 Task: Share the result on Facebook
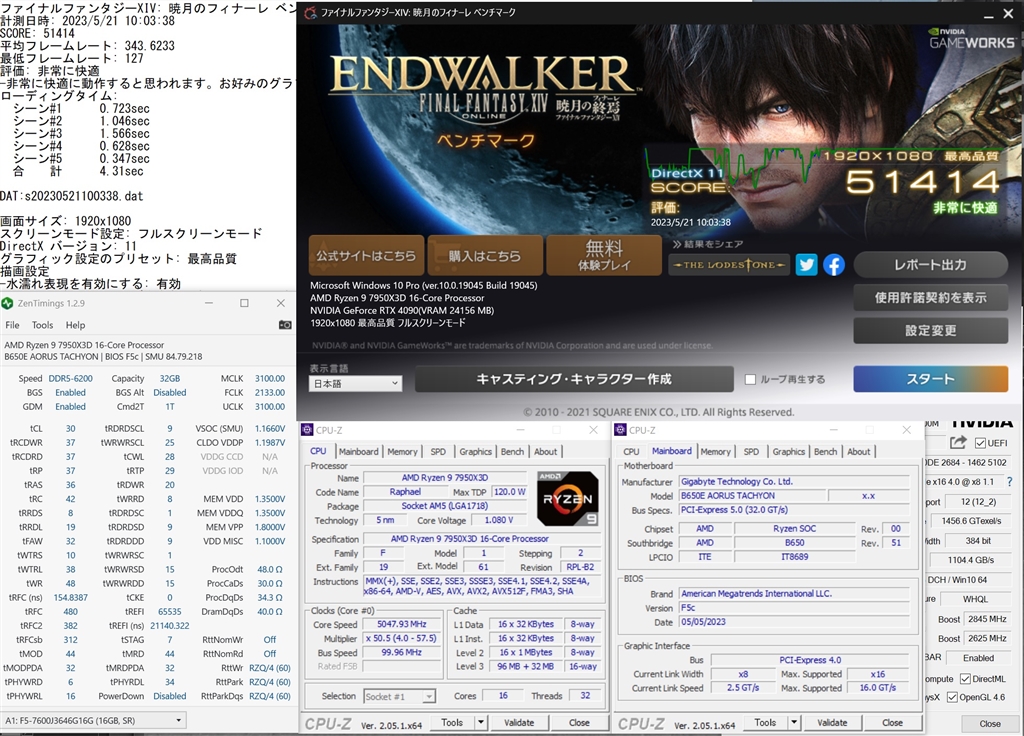pos(833,264)
